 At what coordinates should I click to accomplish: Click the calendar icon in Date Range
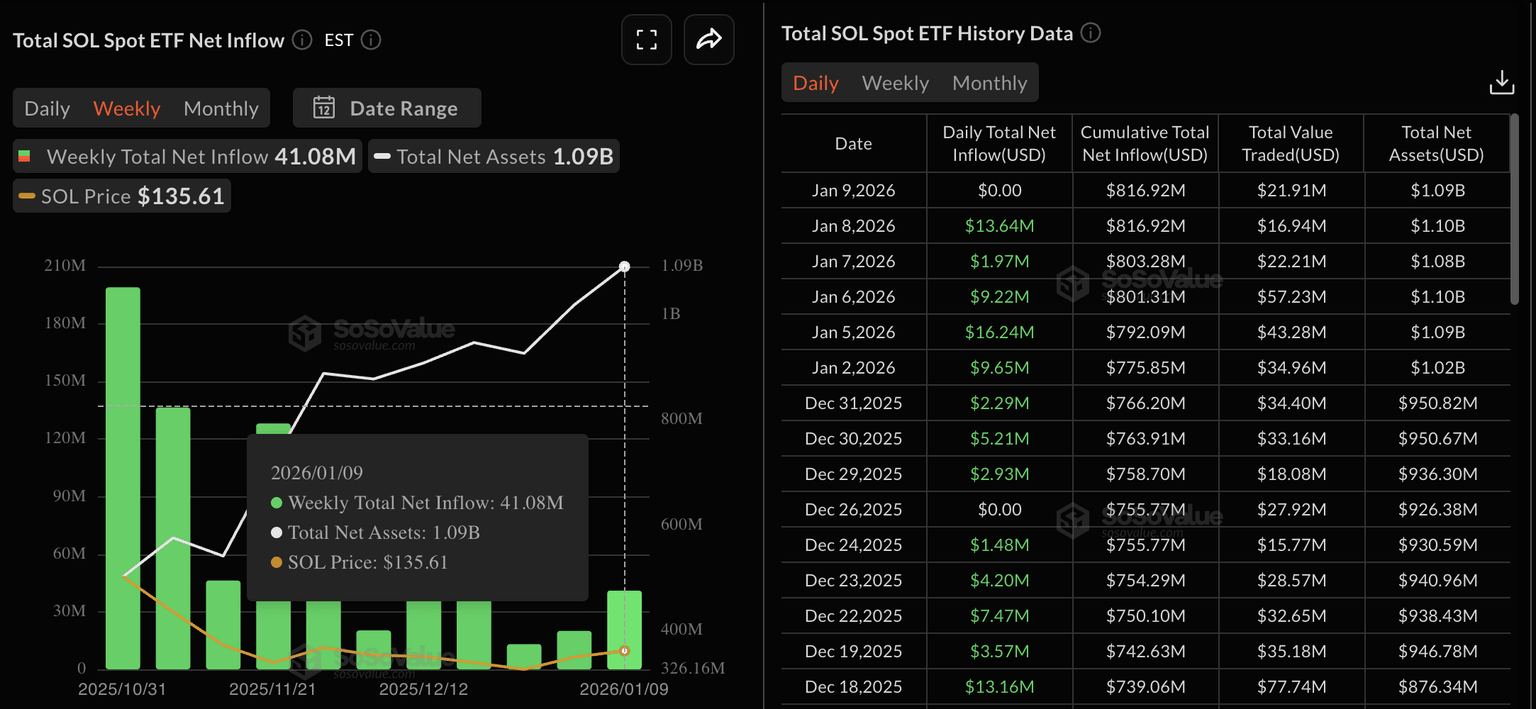pos(324,108)
